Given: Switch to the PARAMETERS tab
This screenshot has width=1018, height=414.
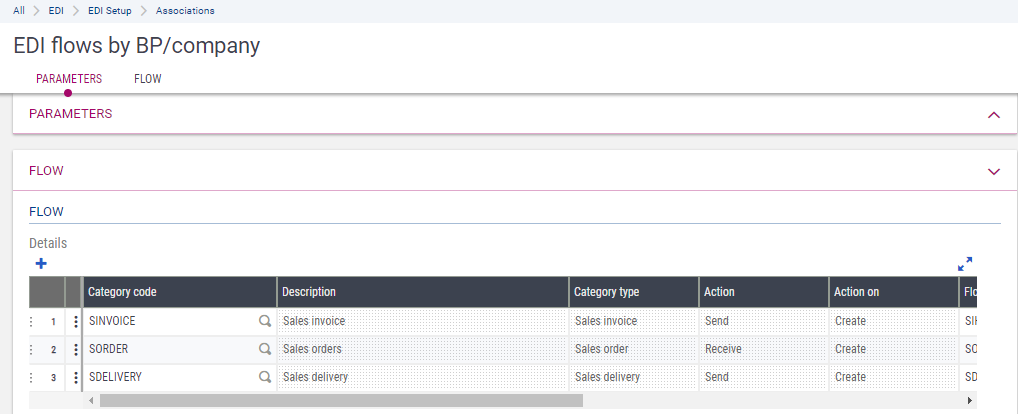Looking at the screenshot, I should click(69, 79).
